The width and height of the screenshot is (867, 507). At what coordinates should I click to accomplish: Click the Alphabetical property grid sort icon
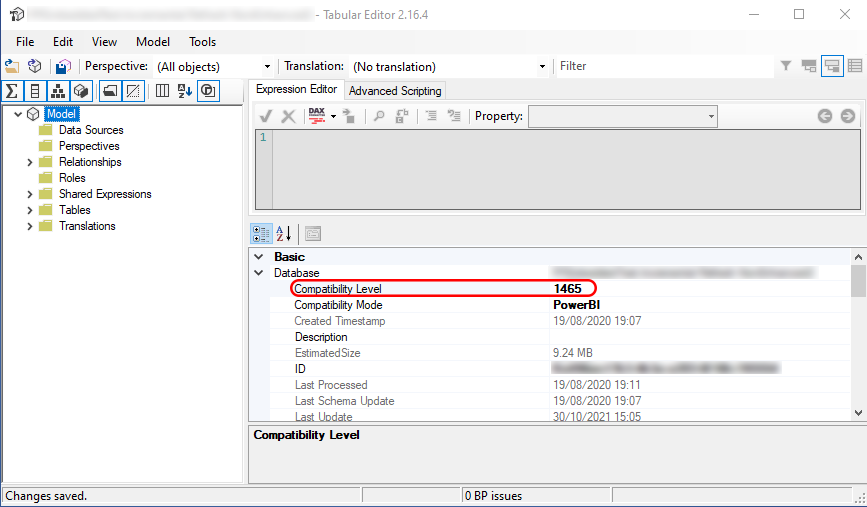click(284, 234)
